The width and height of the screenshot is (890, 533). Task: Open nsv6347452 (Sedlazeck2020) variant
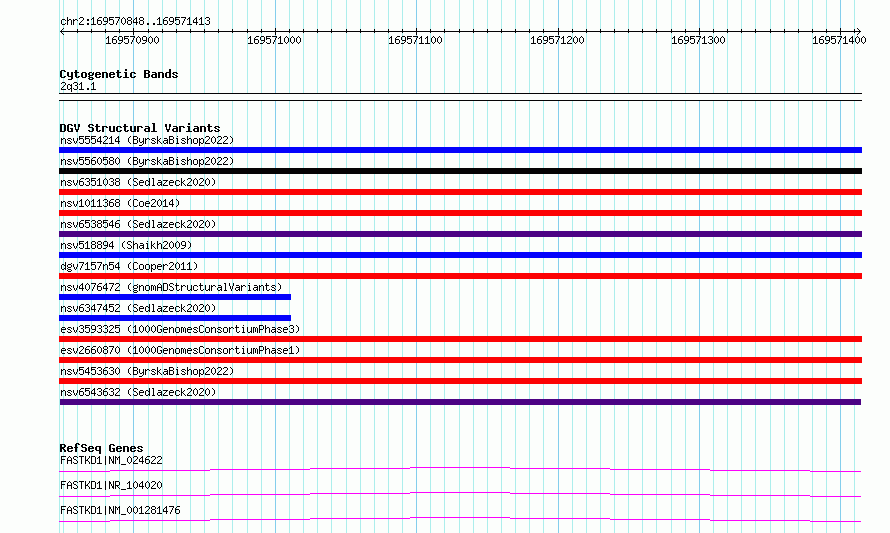(138, 308)
